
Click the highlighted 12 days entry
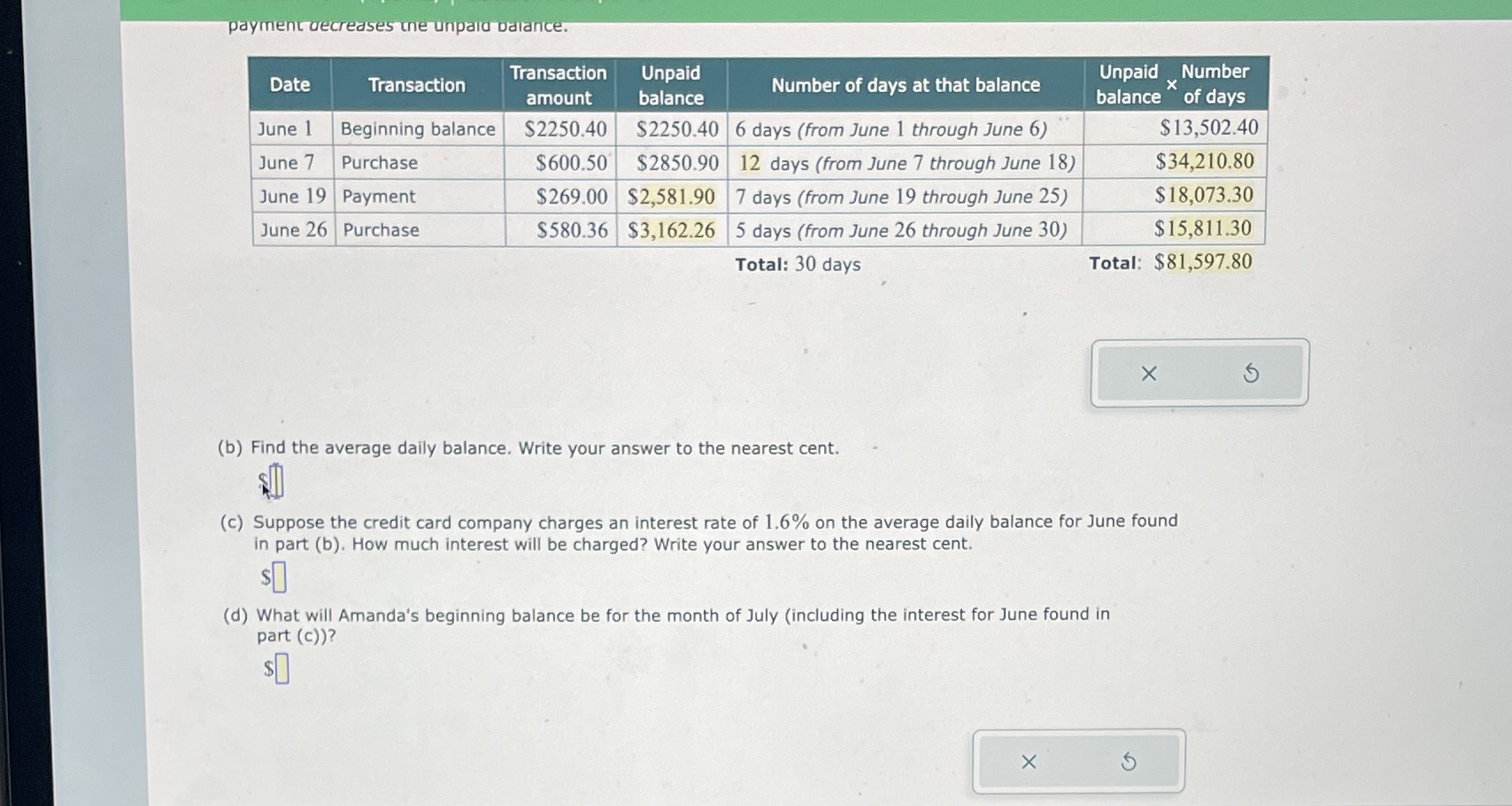pos(750,163)
